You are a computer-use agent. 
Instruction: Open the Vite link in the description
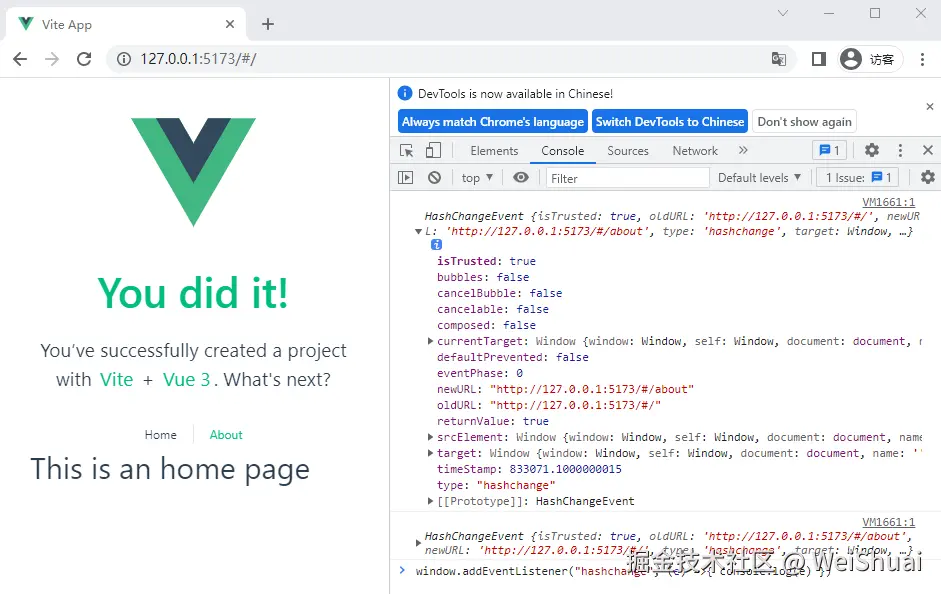[x=116, y=380]
